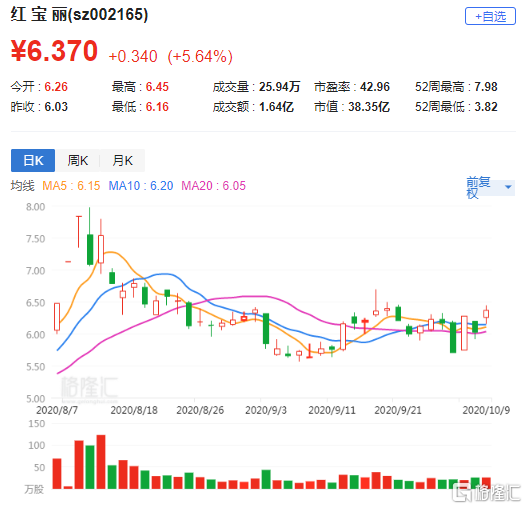Add stock via +自选 button
This screenshot has width=527, height=509.
(490, 16)
